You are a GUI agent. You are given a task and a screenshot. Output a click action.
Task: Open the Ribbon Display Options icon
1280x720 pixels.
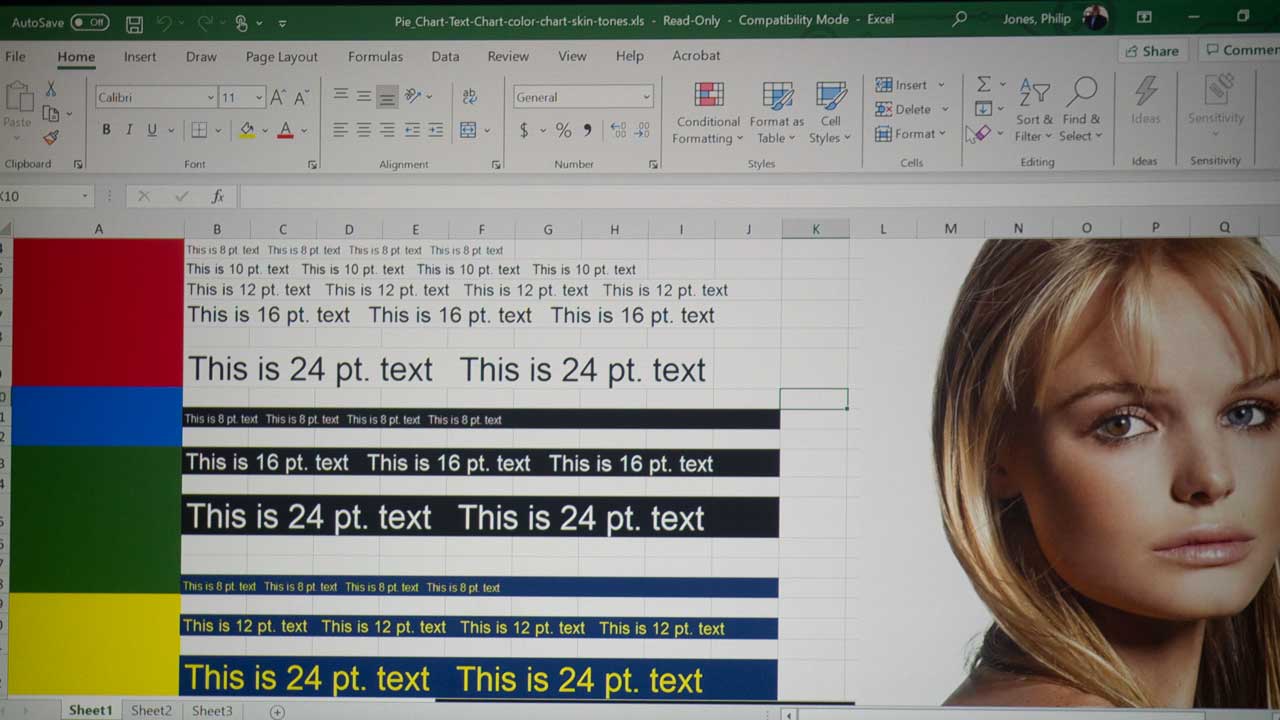pyautogui.click(x=1144, y=18)
